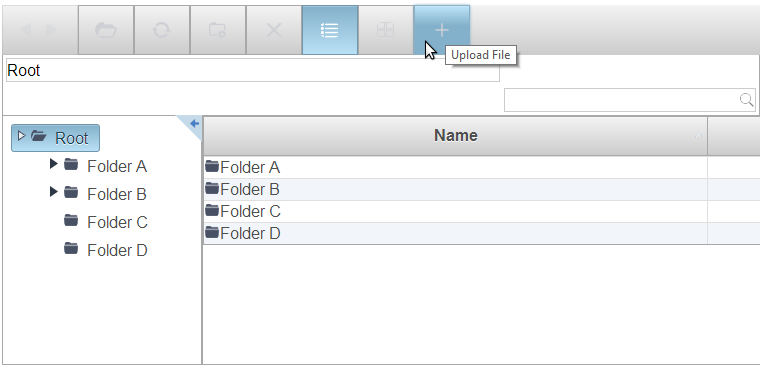
Task: Click the Upload File plus button
Action: click(442, 30)
